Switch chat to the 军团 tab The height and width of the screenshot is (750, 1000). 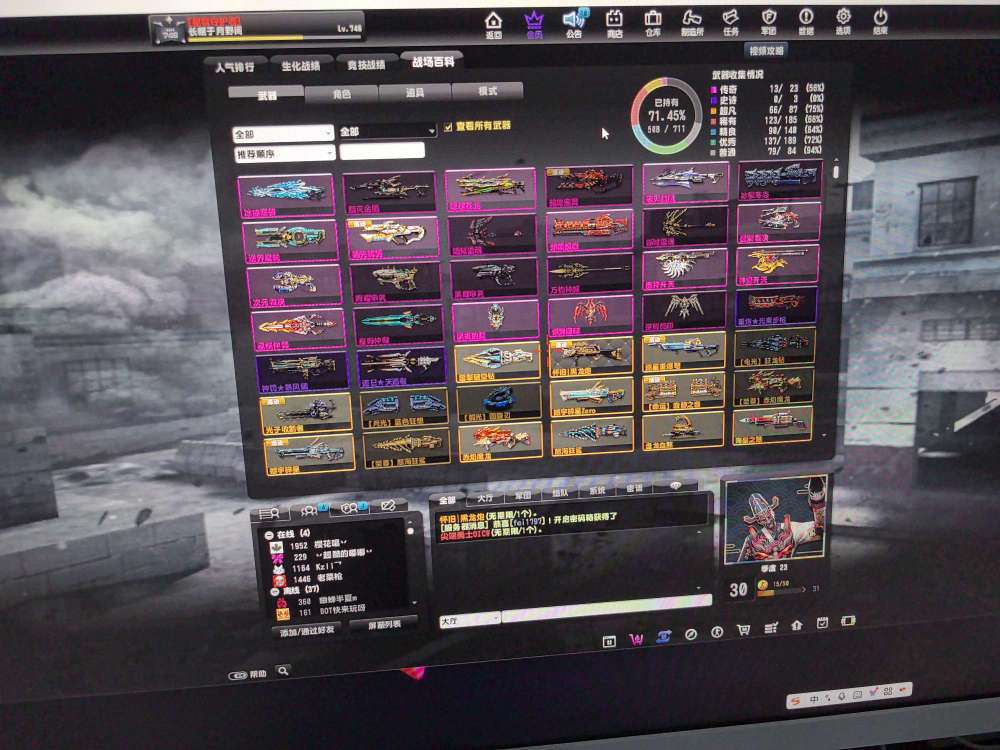pyautogui.click(x=523, y=495)
